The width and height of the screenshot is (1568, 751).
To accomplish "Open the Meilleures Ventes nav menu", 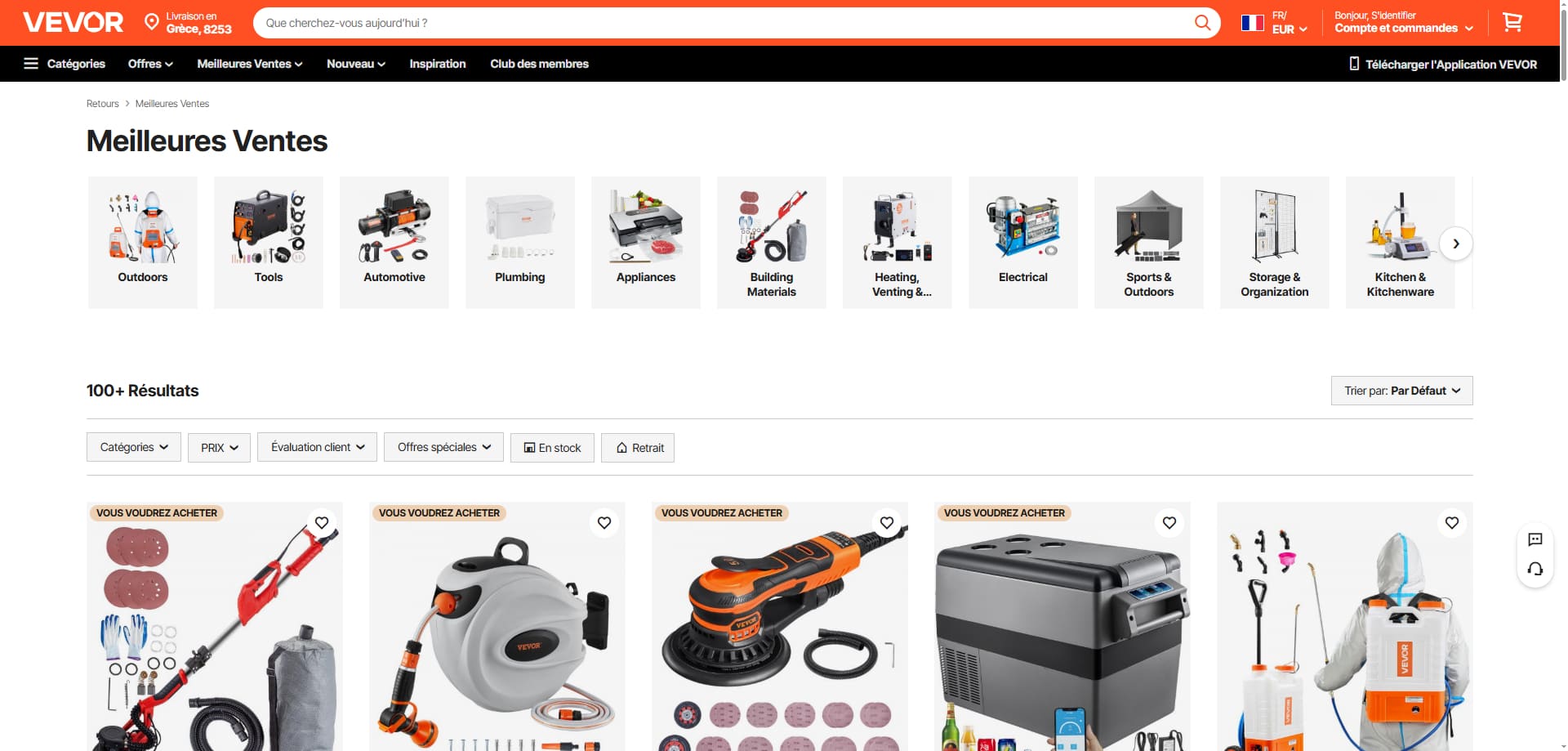I will click(249, 64).
